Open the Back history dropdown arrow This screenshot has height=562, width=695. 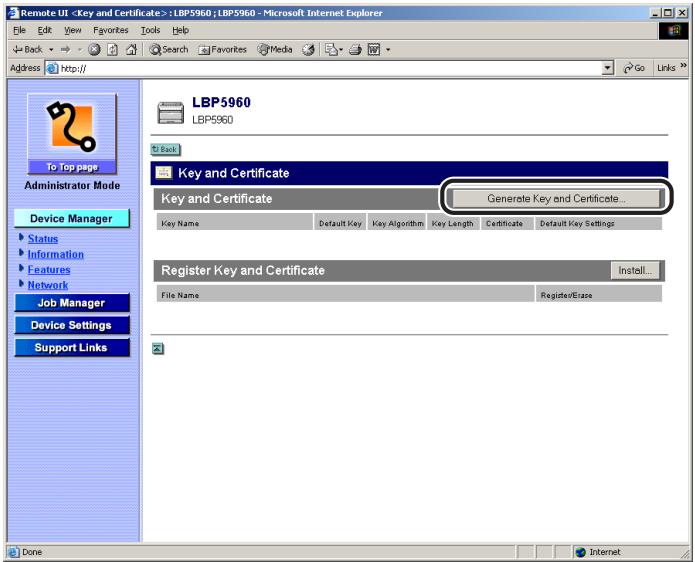[x=51, y=50]
